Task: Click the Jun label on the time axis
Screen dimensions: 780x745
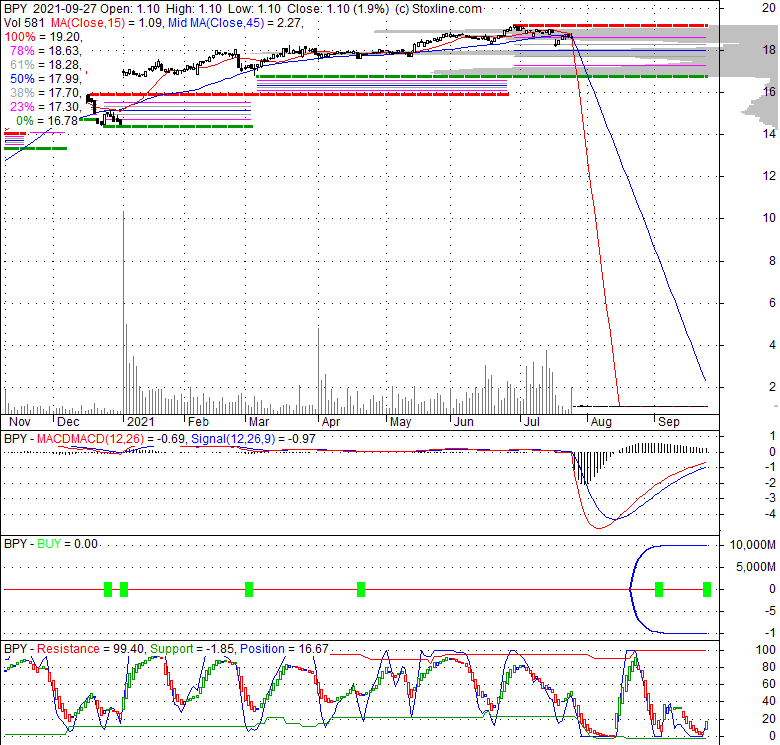Action: [464, 422]
